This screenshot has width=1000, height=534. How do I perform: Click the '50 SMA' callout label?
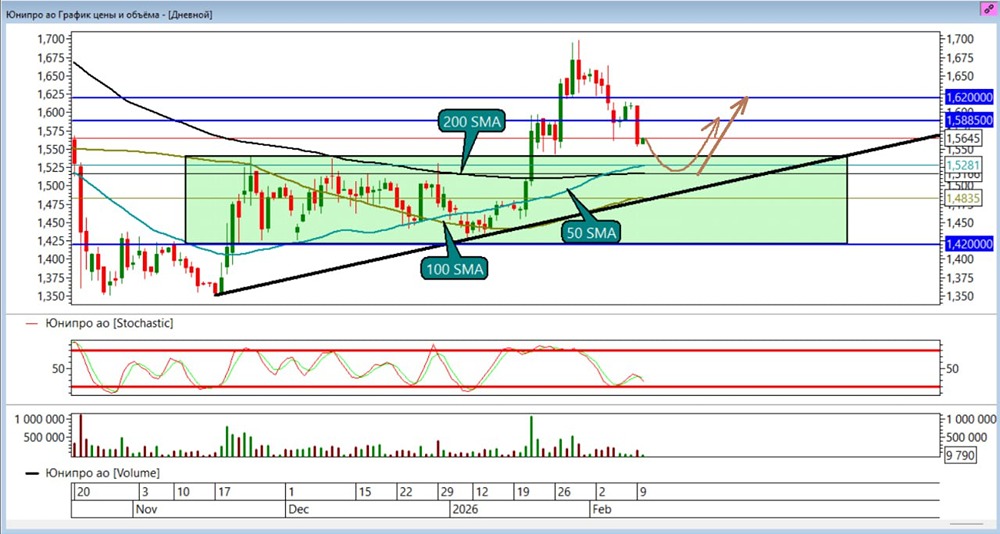tap(592, 234)
